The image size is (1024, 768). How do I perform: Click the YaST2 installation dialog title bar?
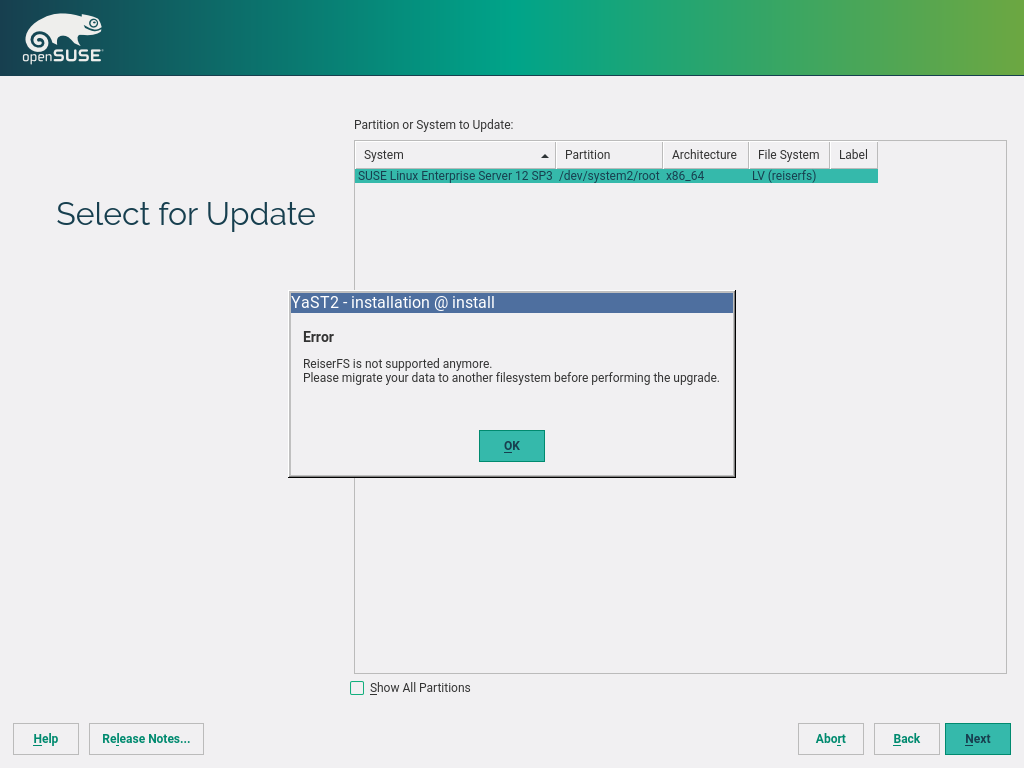(x=511, y=303)
